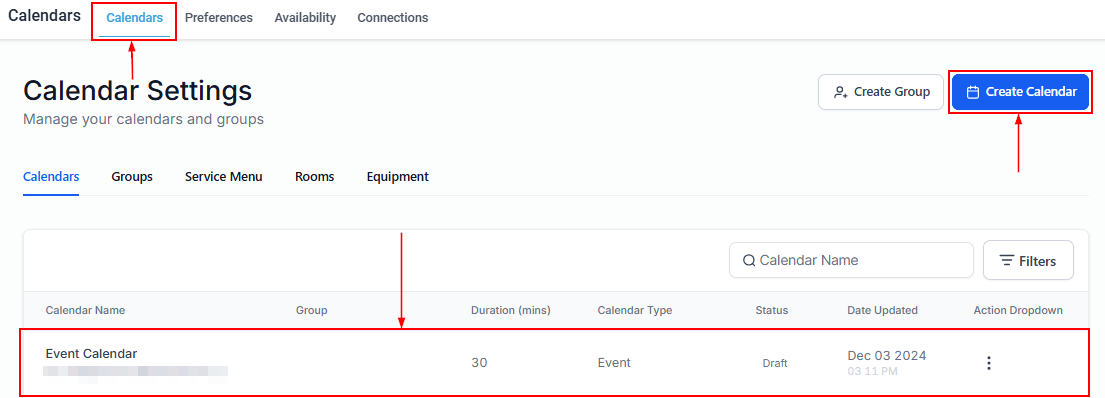Click the search magnifier icon

tap(749, 261)
